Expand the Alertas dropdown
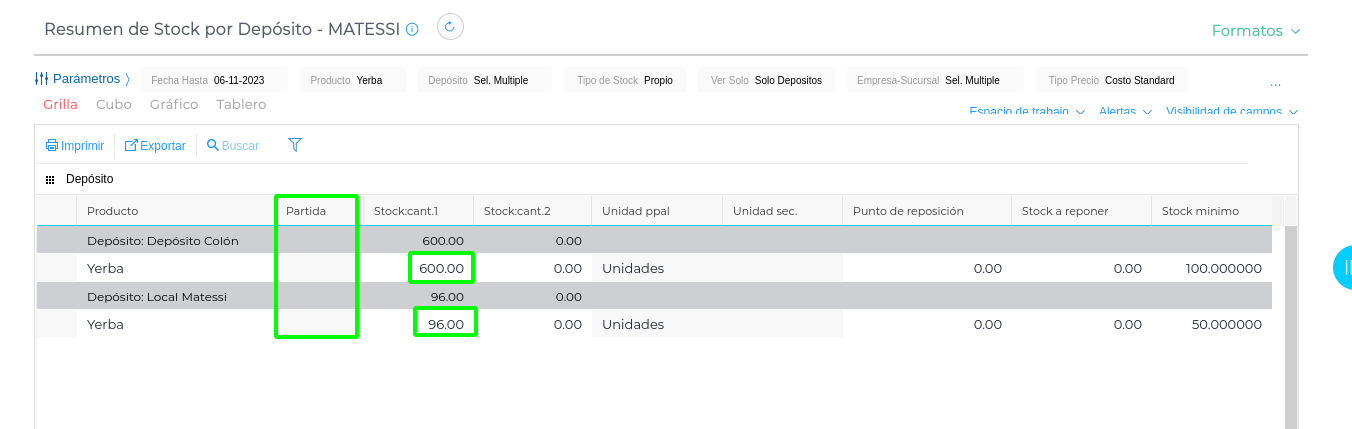Screen dimensions: 1352x429 point(1124,112)
